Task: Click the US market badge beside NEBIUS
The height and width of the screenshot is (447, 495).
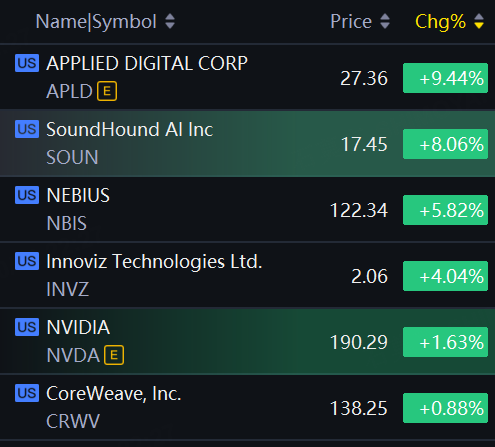Action: coord(27,195)
